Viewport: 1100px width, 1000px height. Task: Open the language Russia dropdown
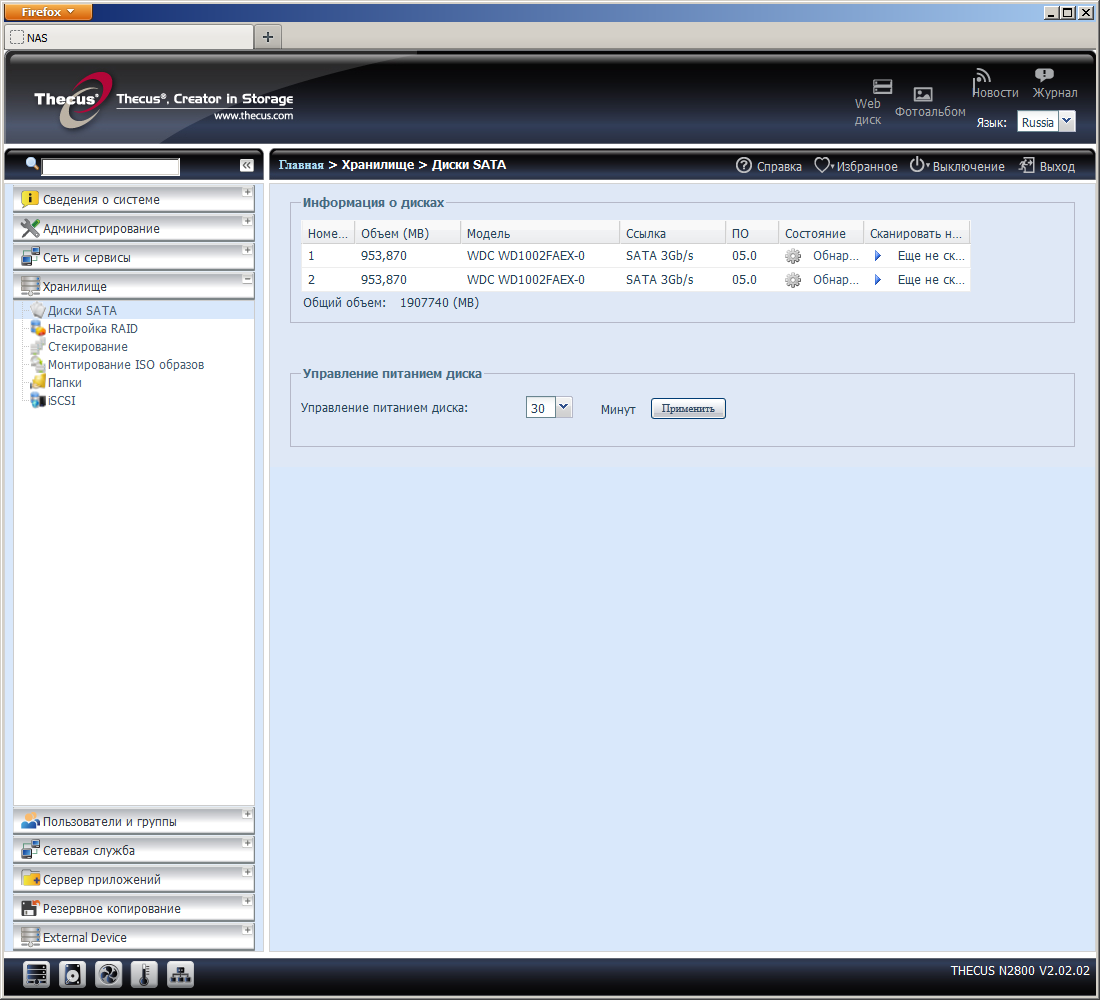[x=1066, y=121]
